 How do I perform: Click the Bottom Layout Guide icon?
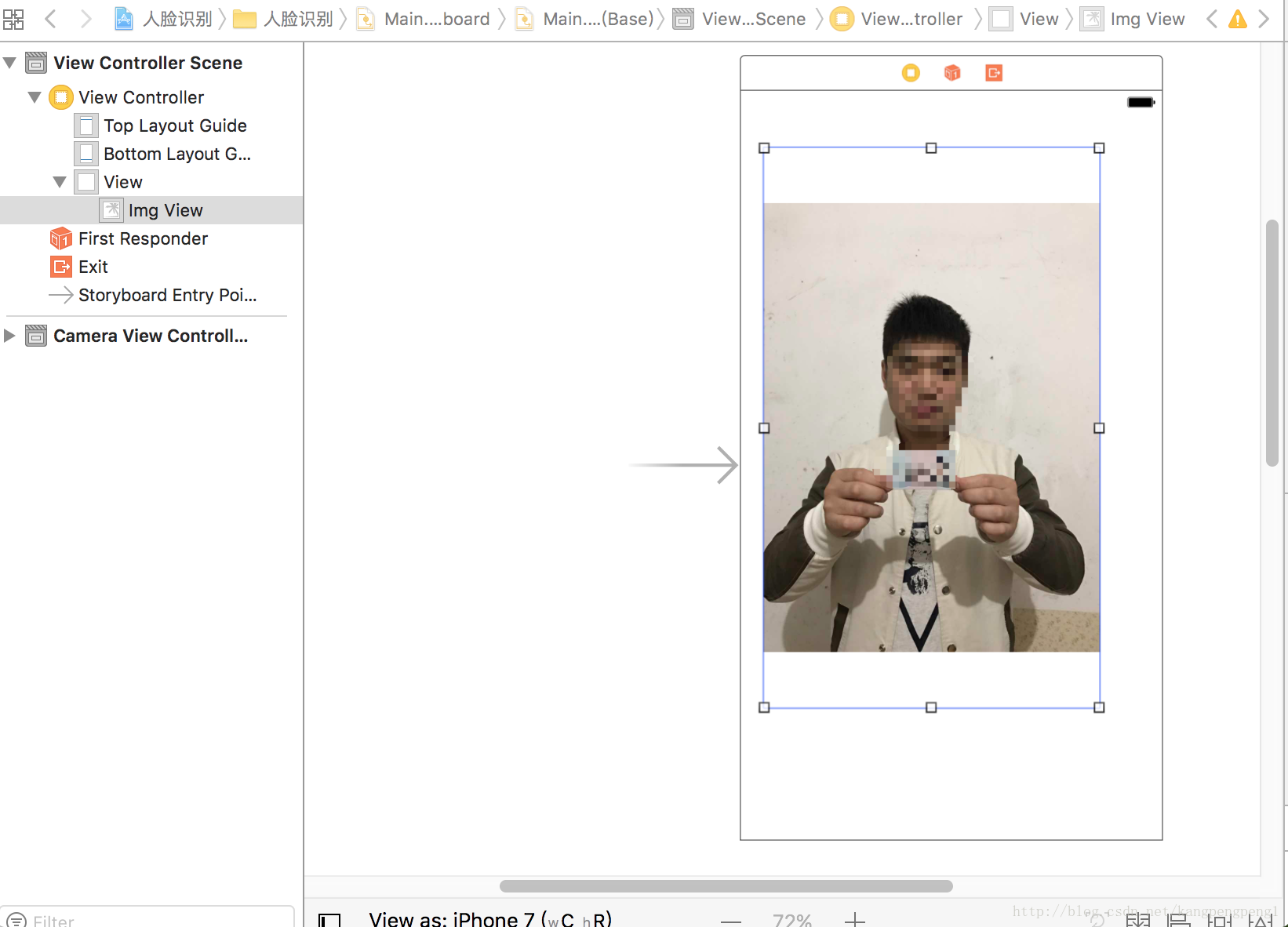point(86,154)
